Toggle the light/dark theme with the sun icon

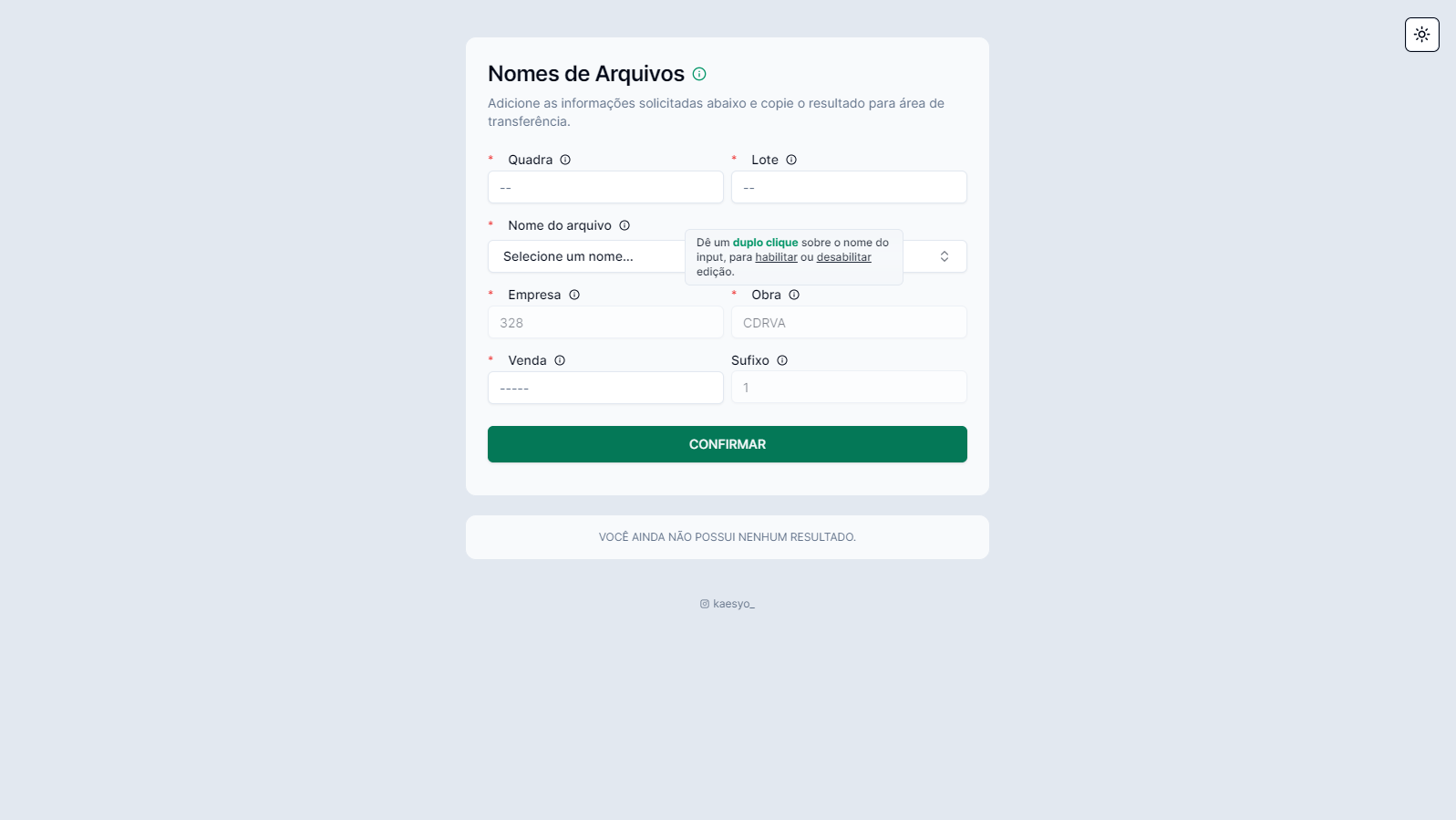pyautogui.click(x=1420, y=34)
